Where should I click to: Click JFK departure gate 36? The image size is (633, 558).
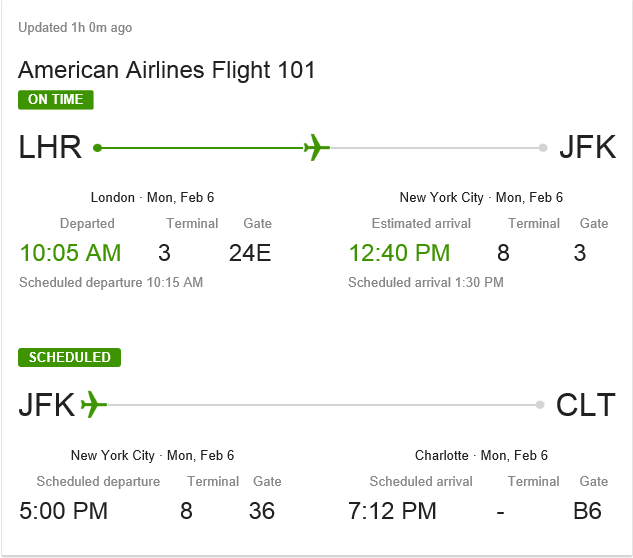coord(261,511)
